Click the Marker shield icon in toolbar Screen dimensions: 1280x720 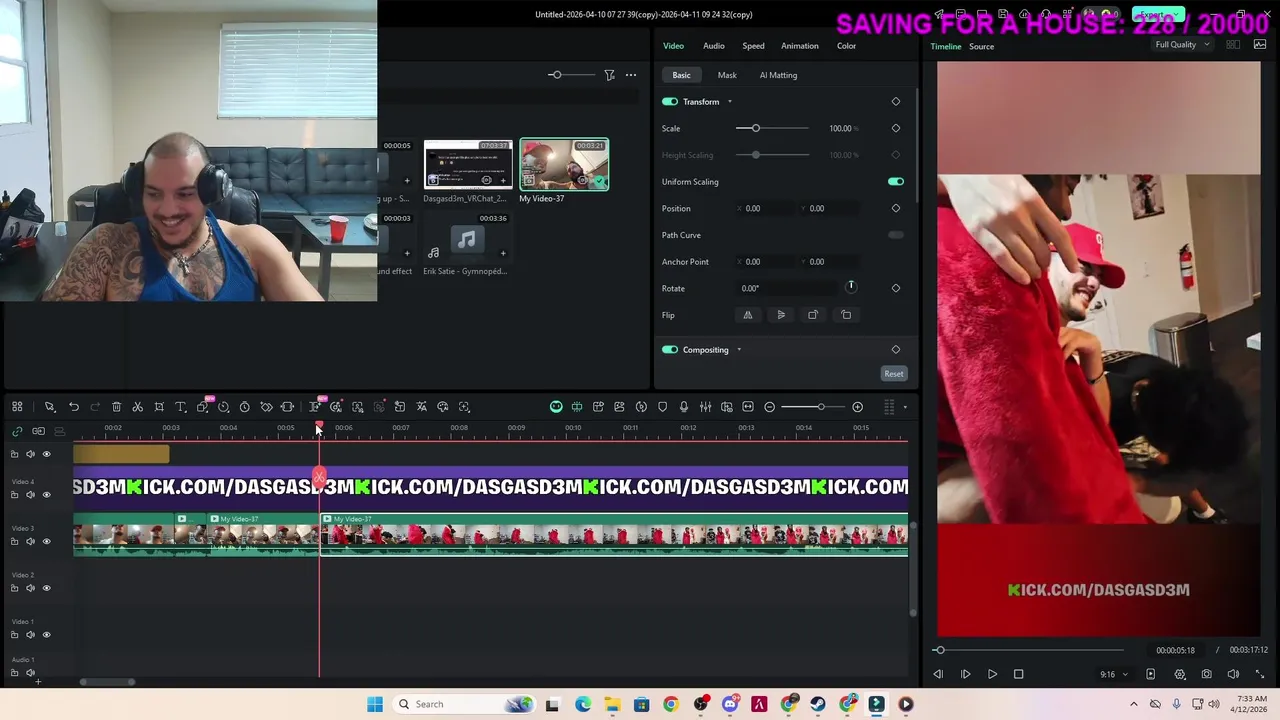click(x=662, y=407)
